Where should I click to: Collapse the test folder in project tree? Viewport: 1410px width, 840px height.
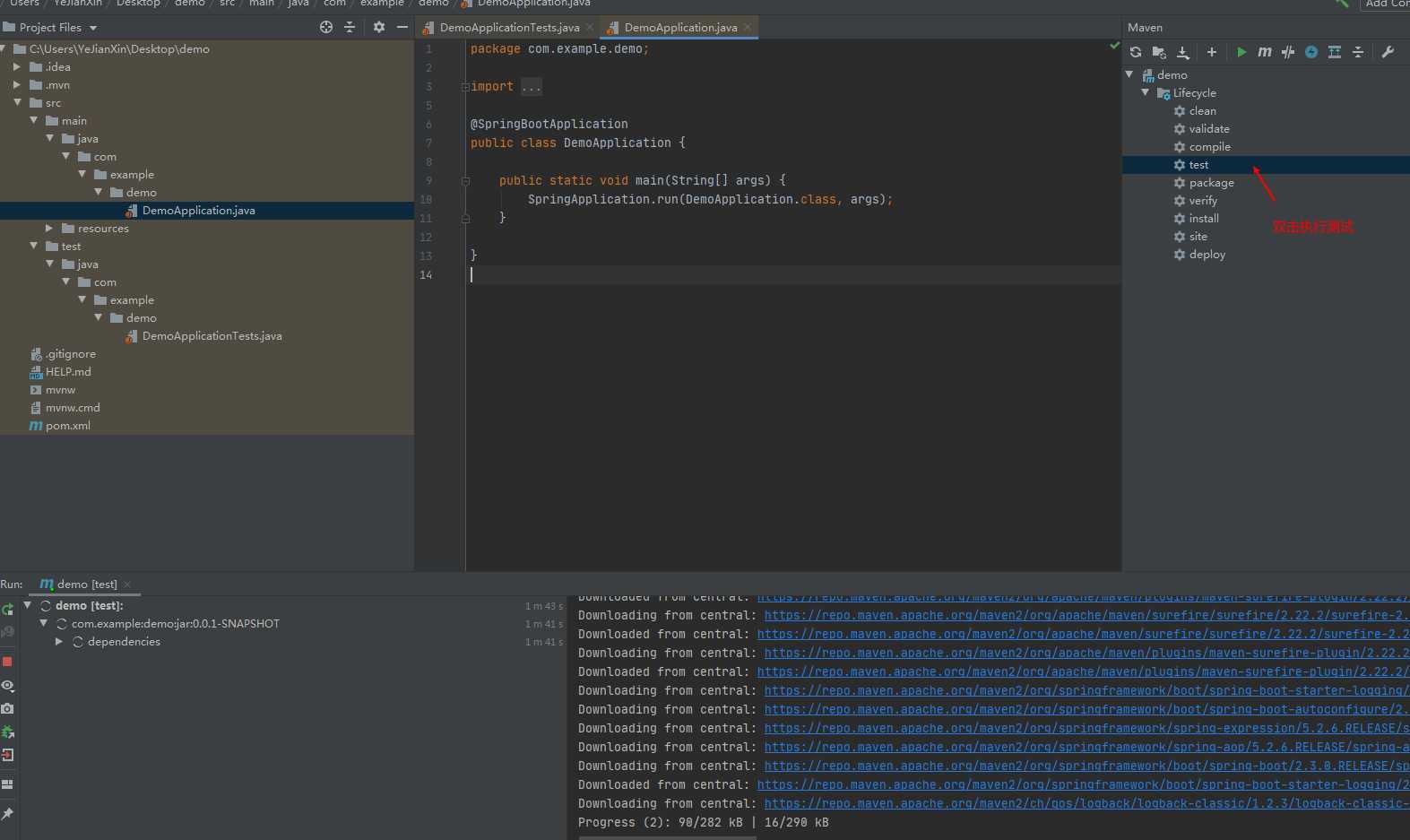(33, 247)
